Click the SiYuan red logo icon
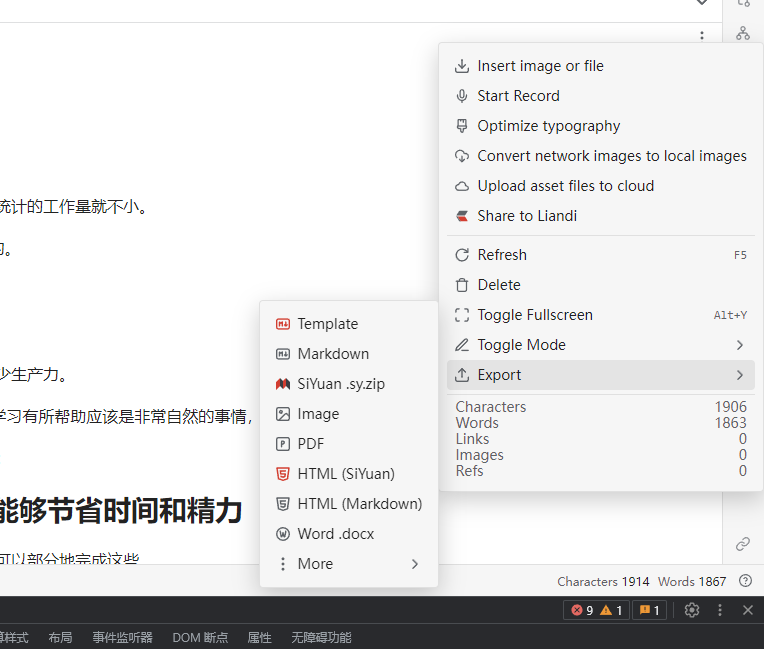 coord(283,384)
